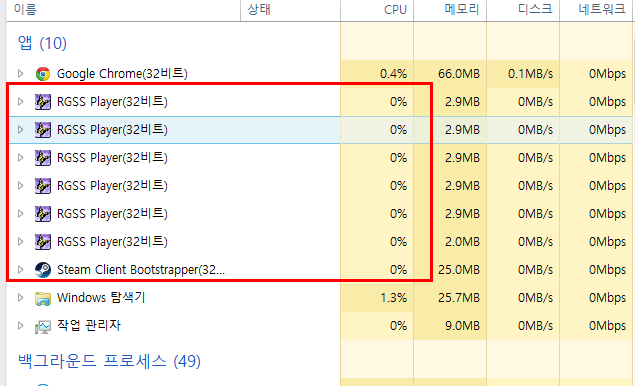Select the 작업 관리자 process name
The width and height of the screenshot is (635, 386).
point(89,326)
